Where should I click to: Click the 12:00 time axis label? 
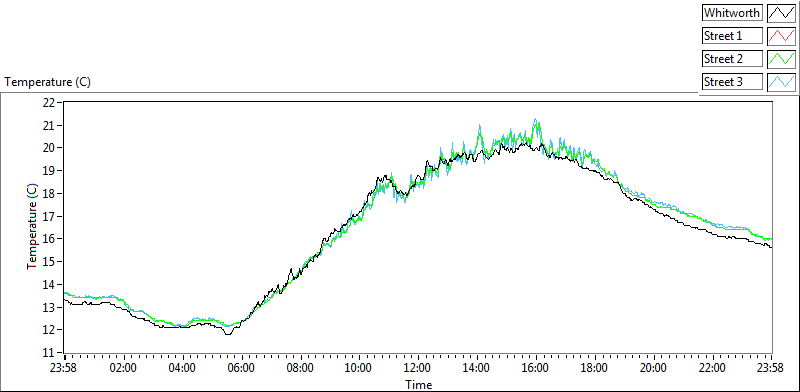point(418,368)
